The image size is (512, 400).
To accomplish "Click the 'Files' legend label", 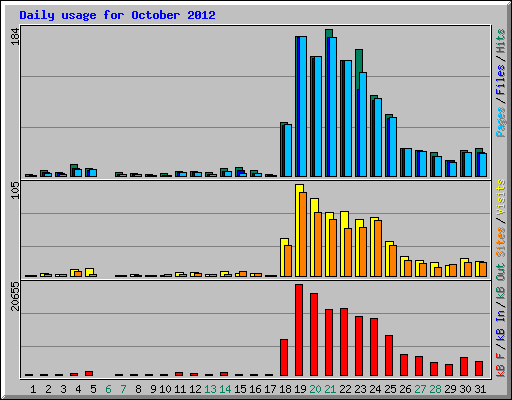I will (x=500, y=80).
